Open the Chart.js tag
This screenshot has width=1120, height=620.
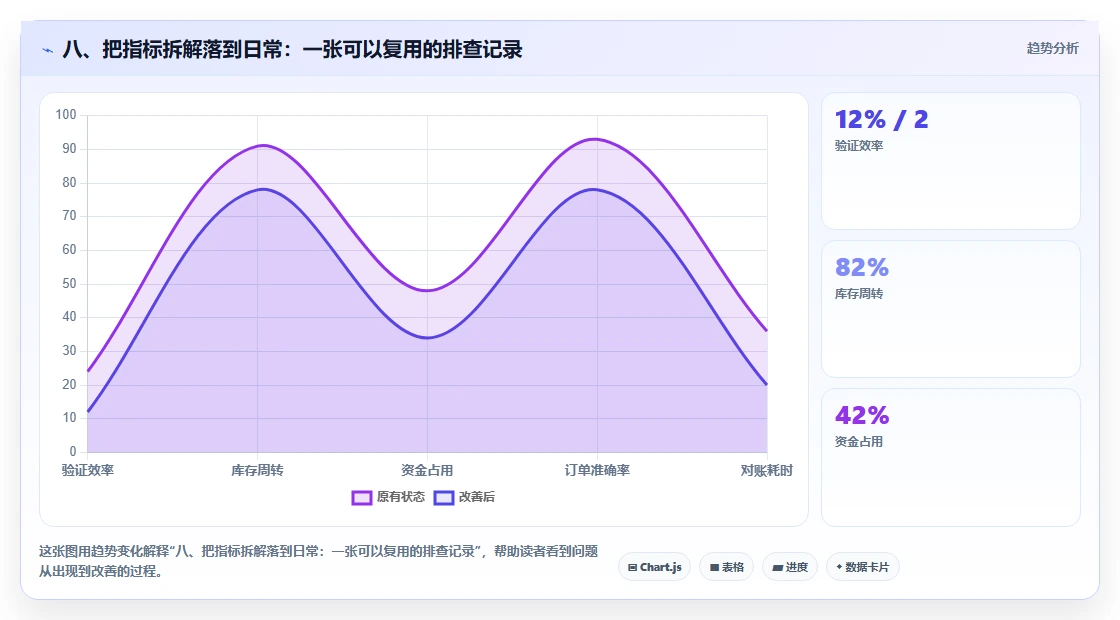pos(654,567)
